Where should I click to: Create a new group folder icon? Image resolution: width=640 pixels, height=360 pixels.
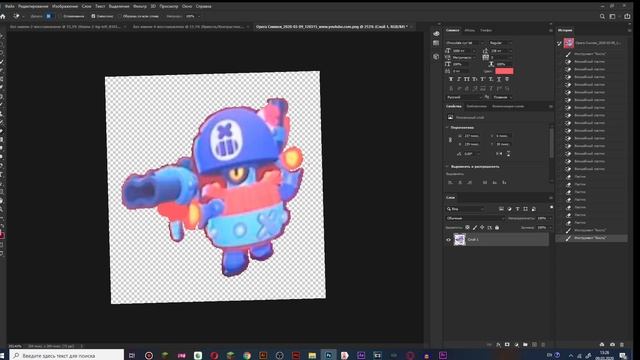click(x=525, y=345)
